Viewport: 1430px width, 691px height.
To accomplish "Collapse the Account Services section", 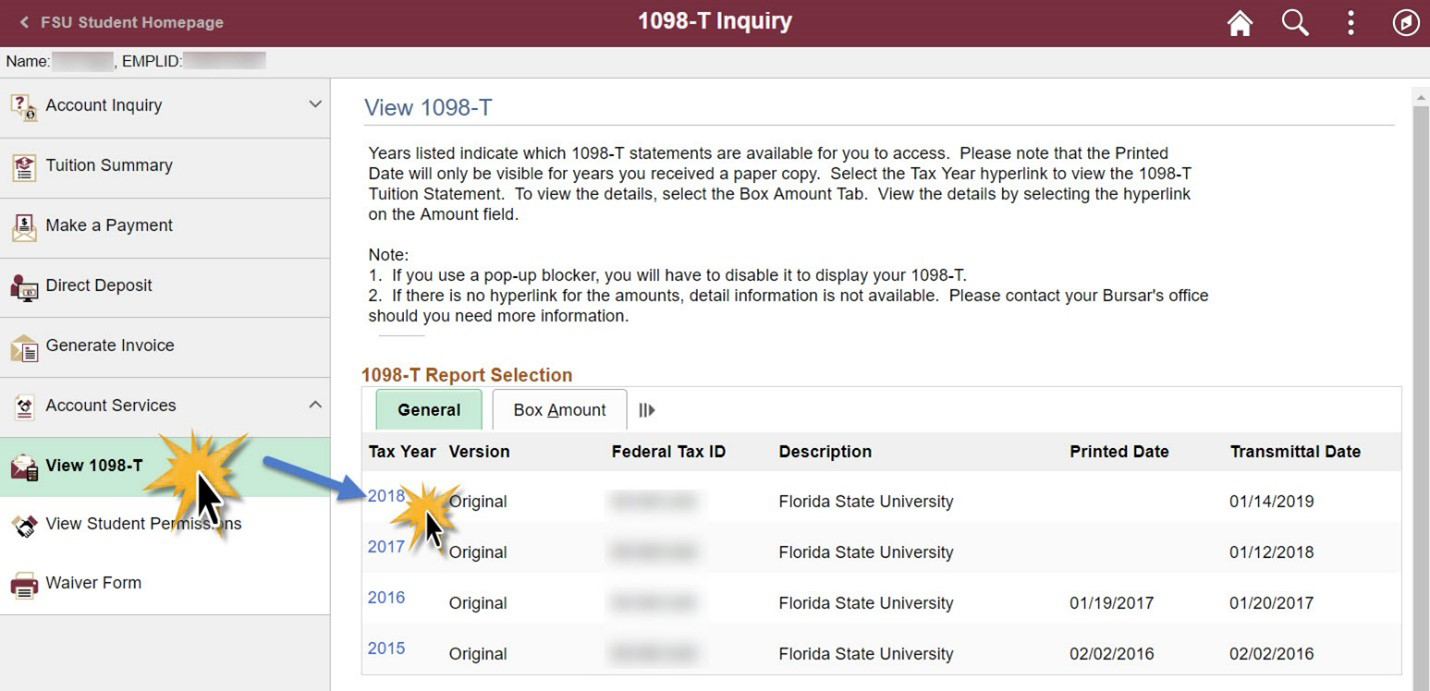I will [x=315, y=405].
